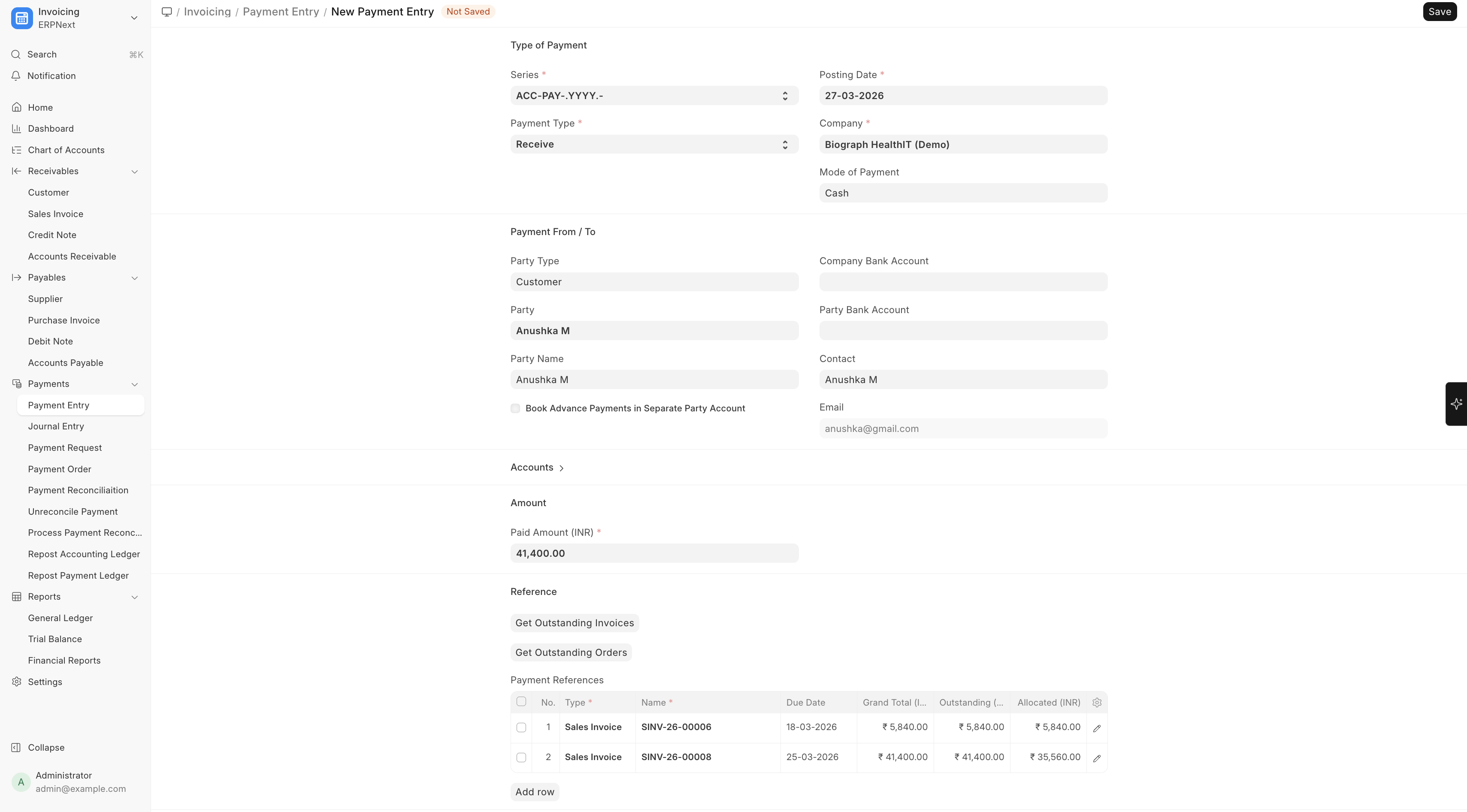Image resolution: width=1467 pixels, height=812 pixels.
Task: Edit the Paid Amount field
Action: coord(653,552)
